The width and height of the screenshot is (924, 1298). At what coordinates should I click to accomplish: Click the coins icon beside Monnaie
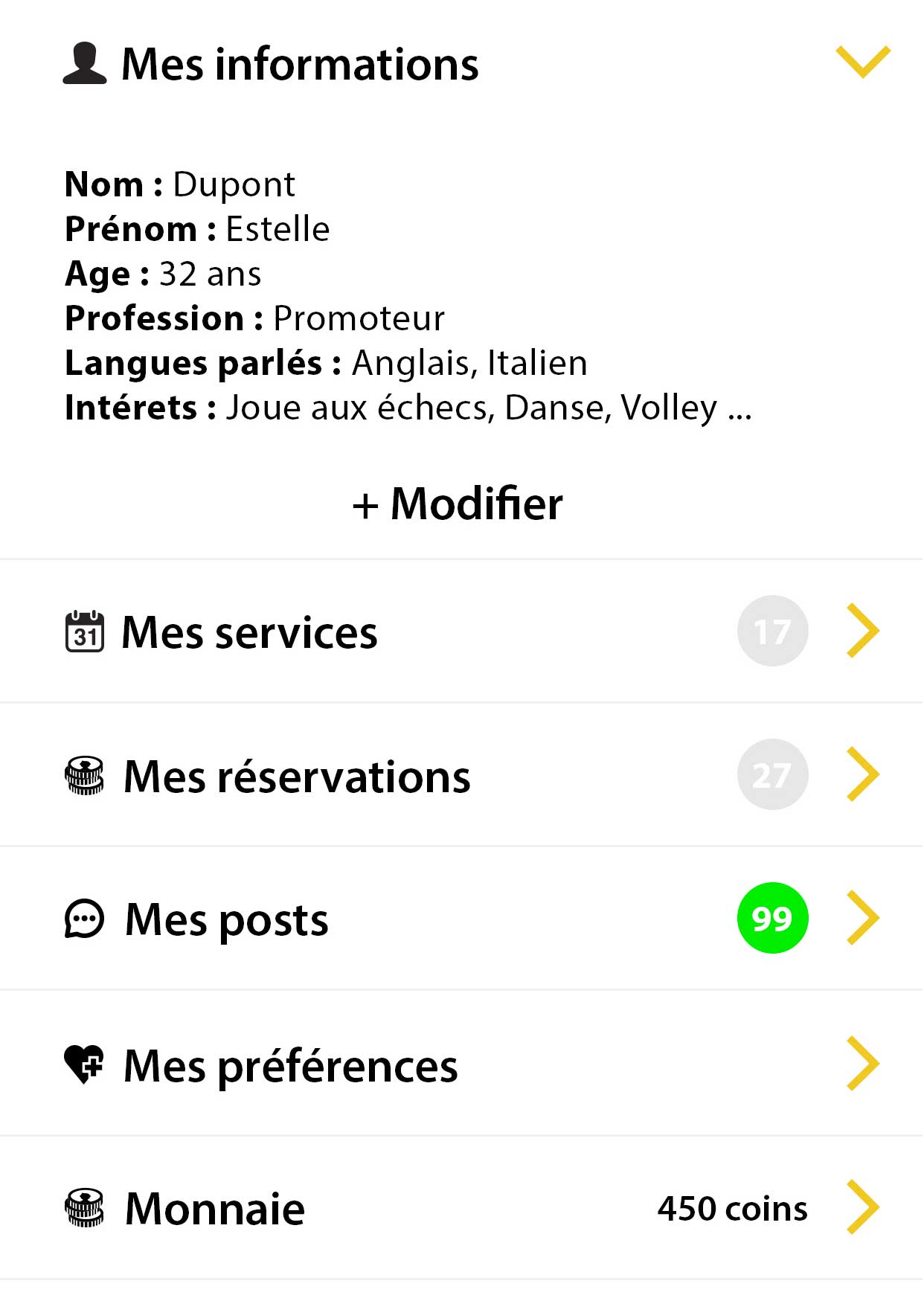tap(85, 1208)
